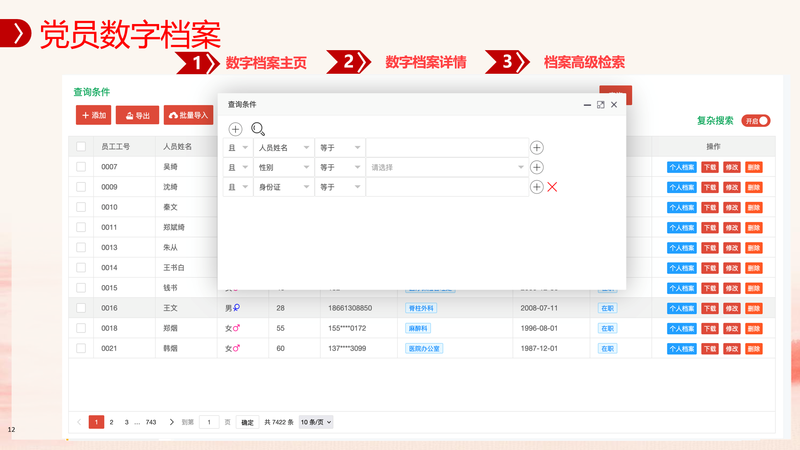Open the 请选择 value dropdown
Viewport: 800px width, 450px height.
447,167
